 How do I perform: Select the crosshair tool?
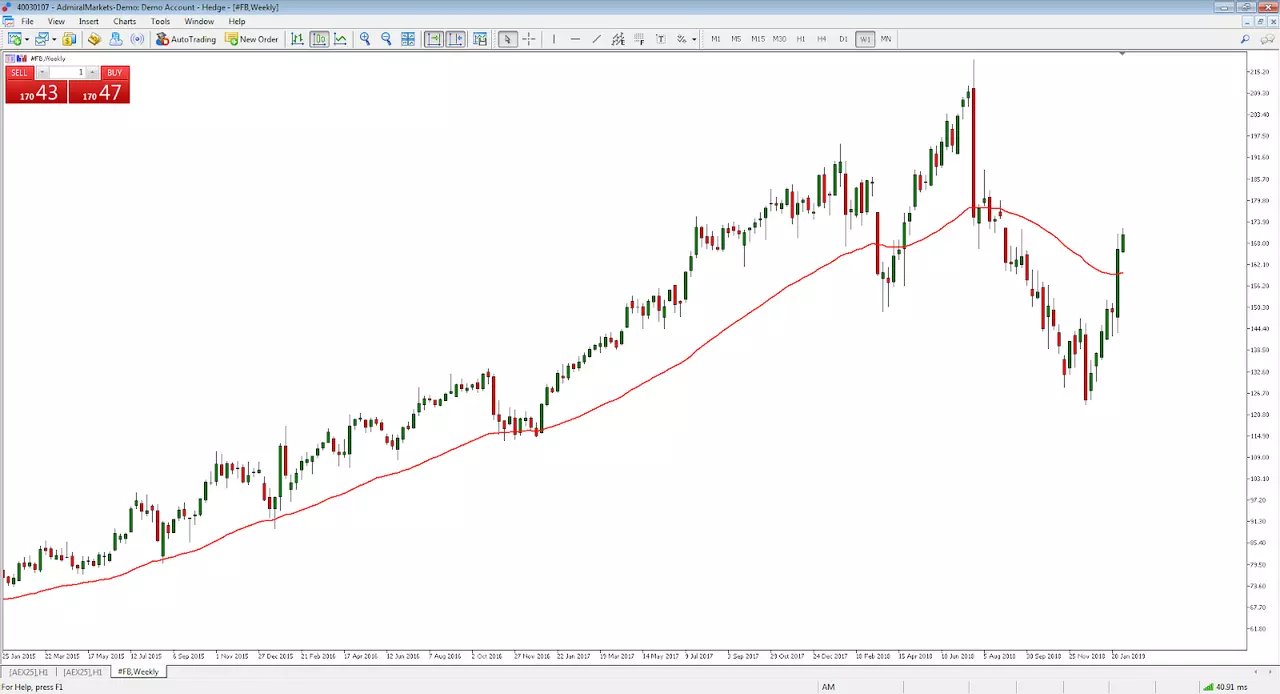click(529, 39)
